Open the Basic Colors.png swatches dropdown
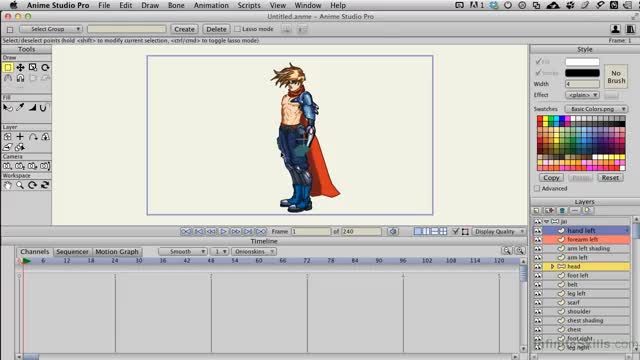640x360 pixels. pos(596,109)
